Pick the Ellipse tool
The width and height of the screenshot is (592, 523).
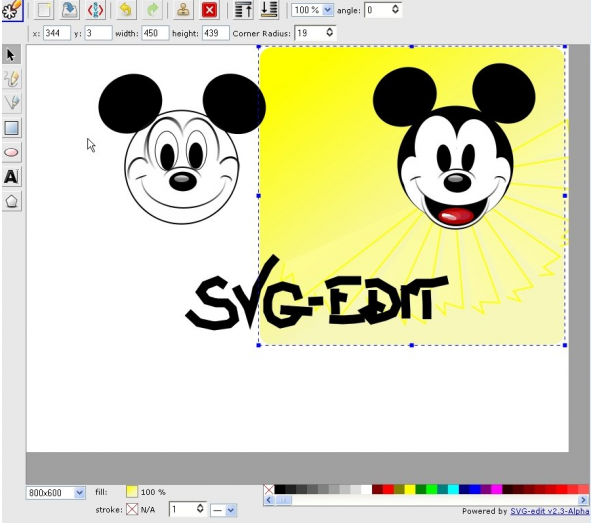11,152
